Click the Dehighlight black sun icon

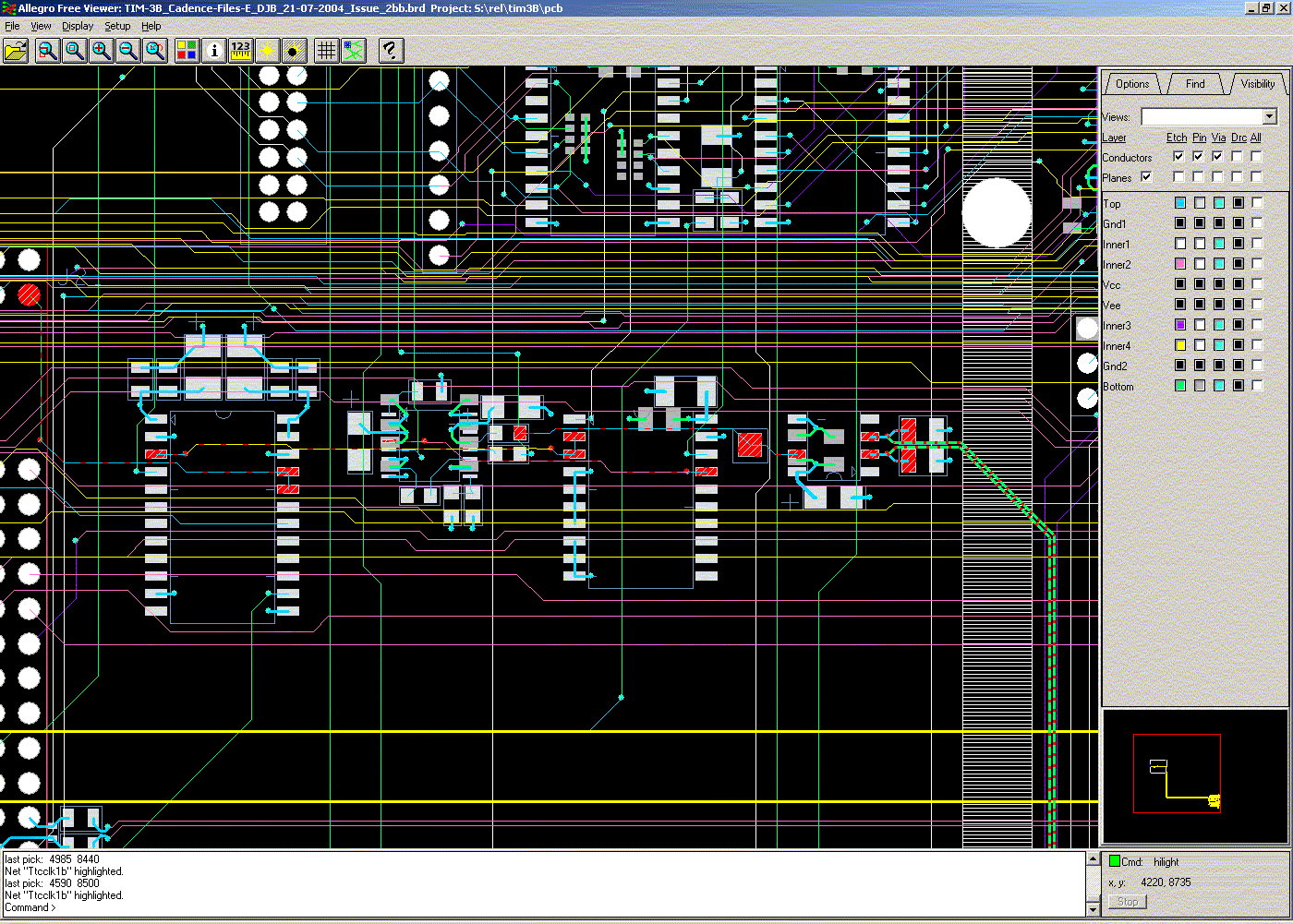tap(295, 51)
